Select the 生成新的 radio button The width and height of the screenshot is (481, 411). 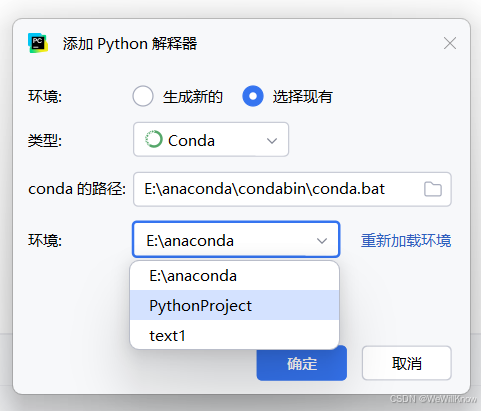point(143,96)
